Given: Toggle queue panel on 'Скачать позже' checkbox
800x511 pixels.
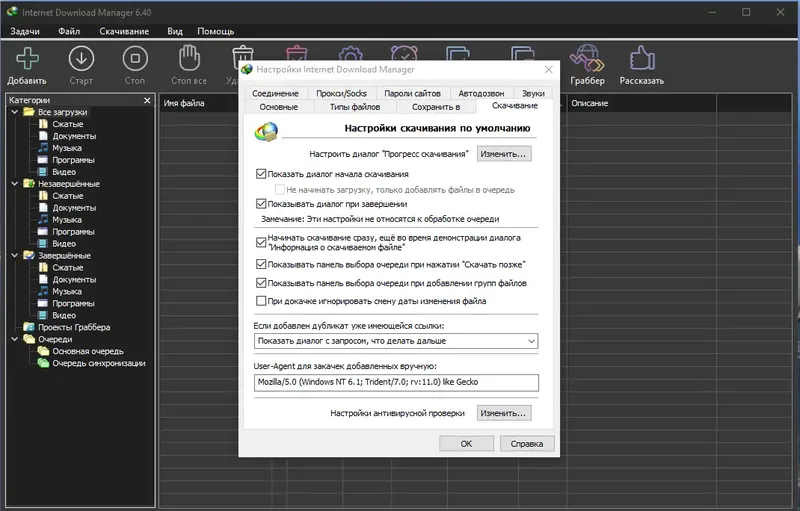Looking at the screenshot, I should (261, 264).
